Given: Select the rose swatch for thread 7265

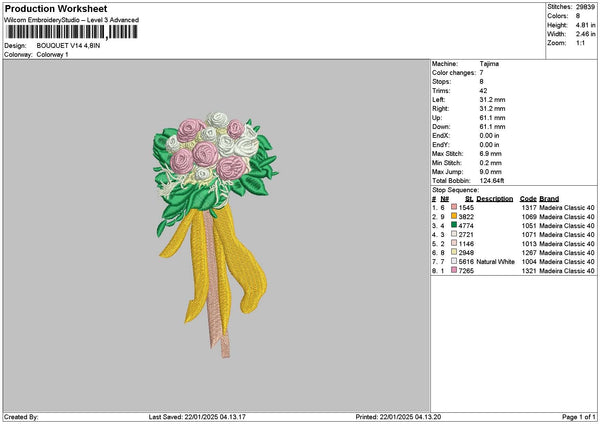Looking at the screenshot, I should click(x=454, y=270).
